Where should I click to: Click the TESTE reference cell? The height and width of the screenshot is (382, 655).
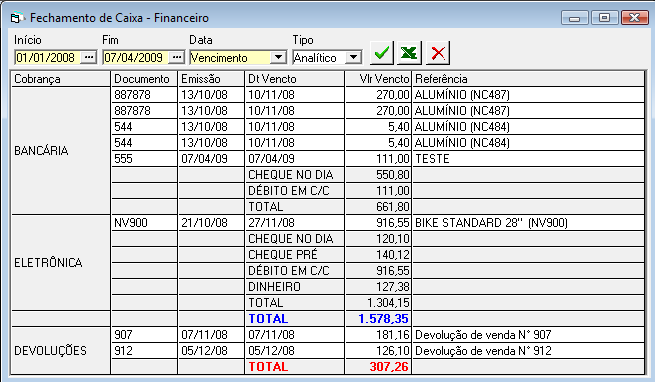point(528,159)
